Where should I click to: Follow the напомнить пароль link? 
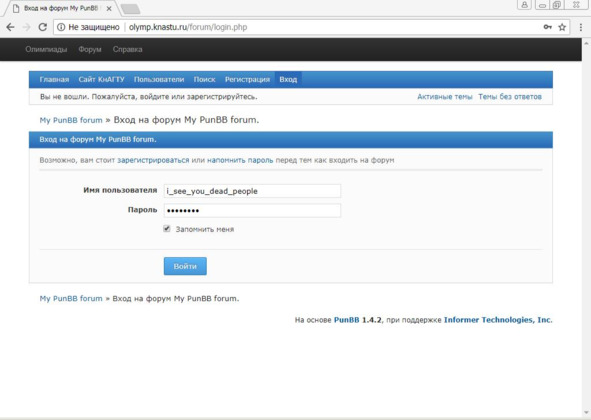point(240,160)
